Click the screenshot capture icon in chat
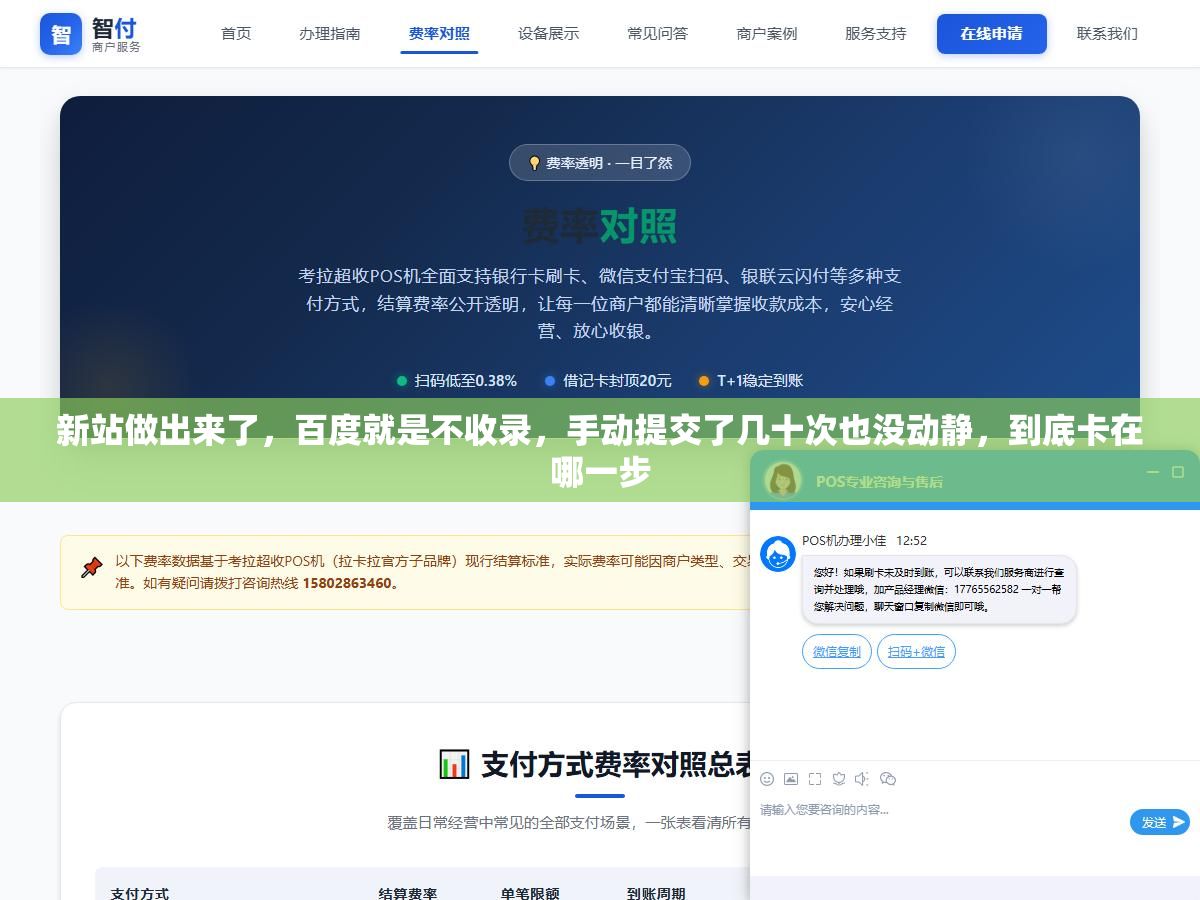This screenshot has width=1200, height=900. click(x=815, y=779)
